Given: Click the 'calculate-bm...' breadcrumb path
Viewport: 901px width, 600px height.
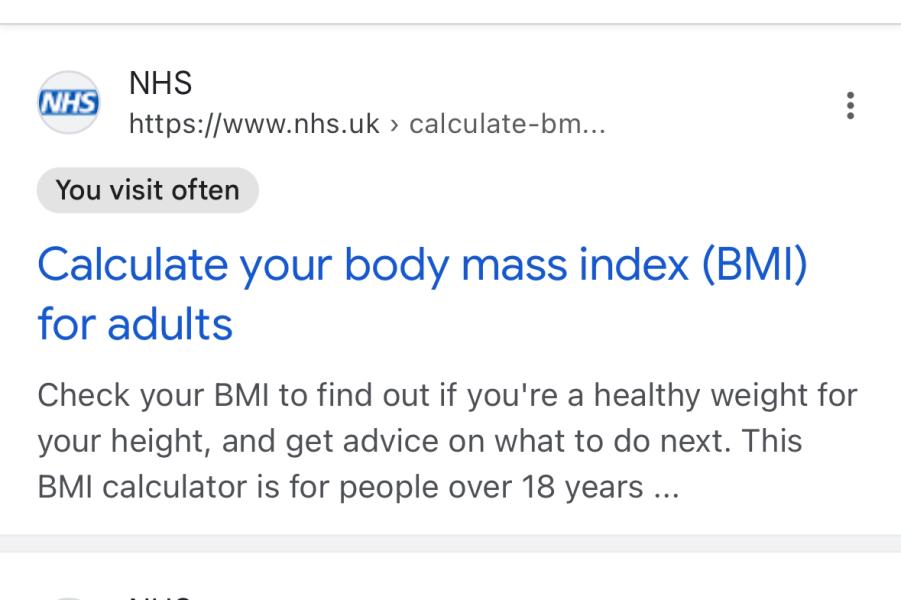Looking at the screenshot, I should pos(506,124).
